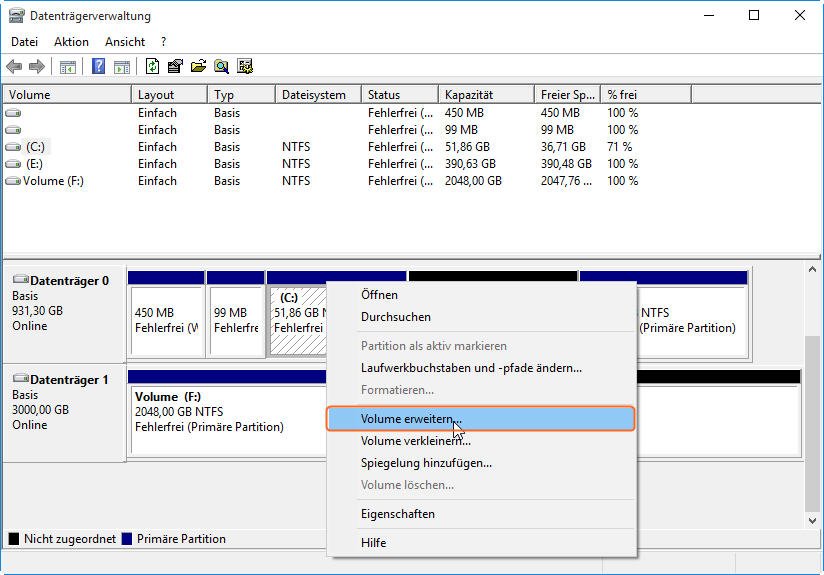Click the magnifying glass search toolbar icon
This screenshot has height=575, width=824.
221,67
